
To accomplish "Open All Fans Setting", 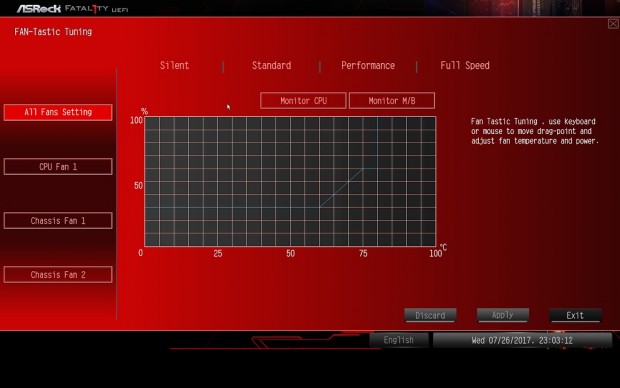I will 58,112.
